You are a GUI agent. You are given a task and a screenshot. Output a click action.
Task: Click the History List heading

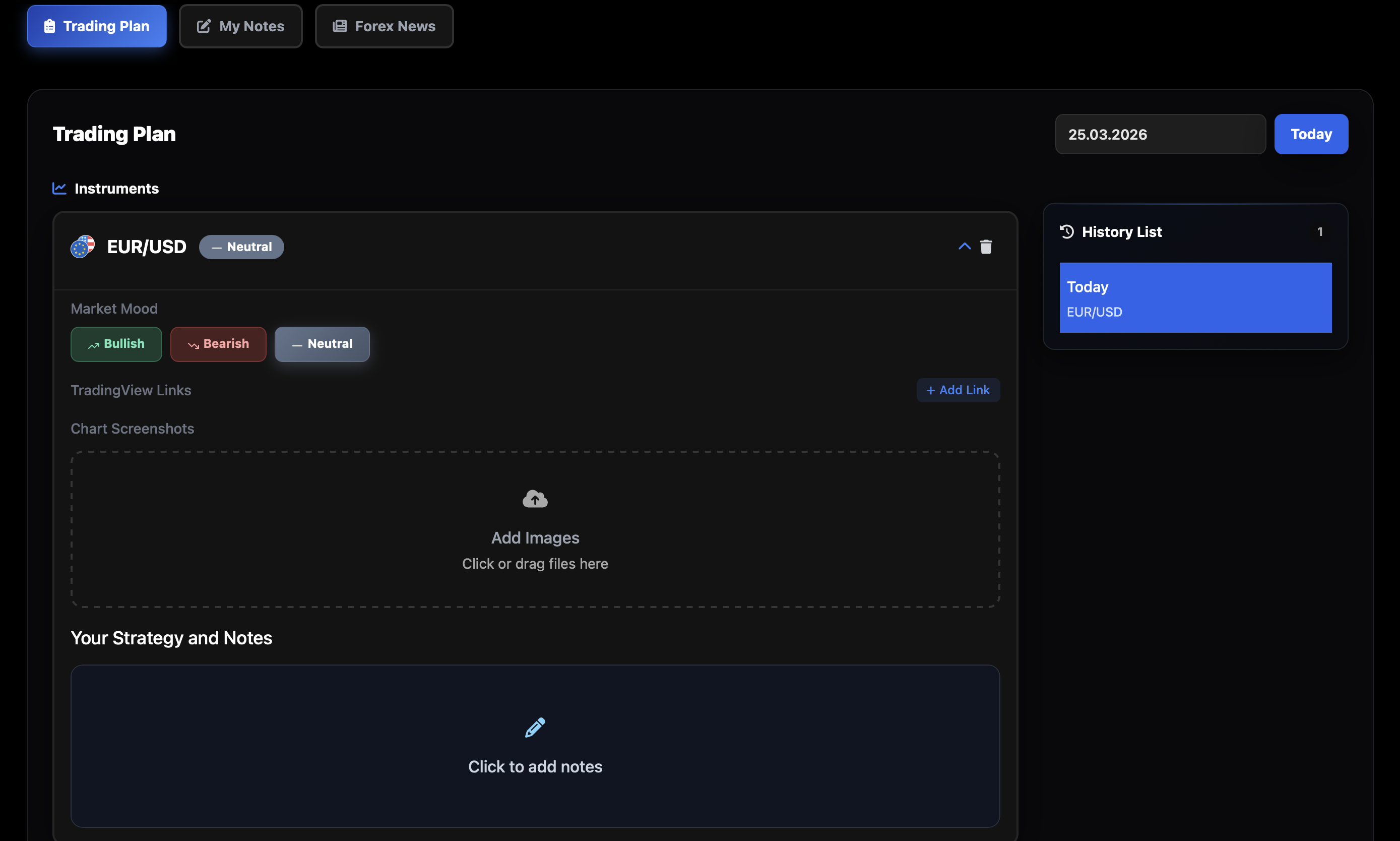click(x=1122, y=232)
